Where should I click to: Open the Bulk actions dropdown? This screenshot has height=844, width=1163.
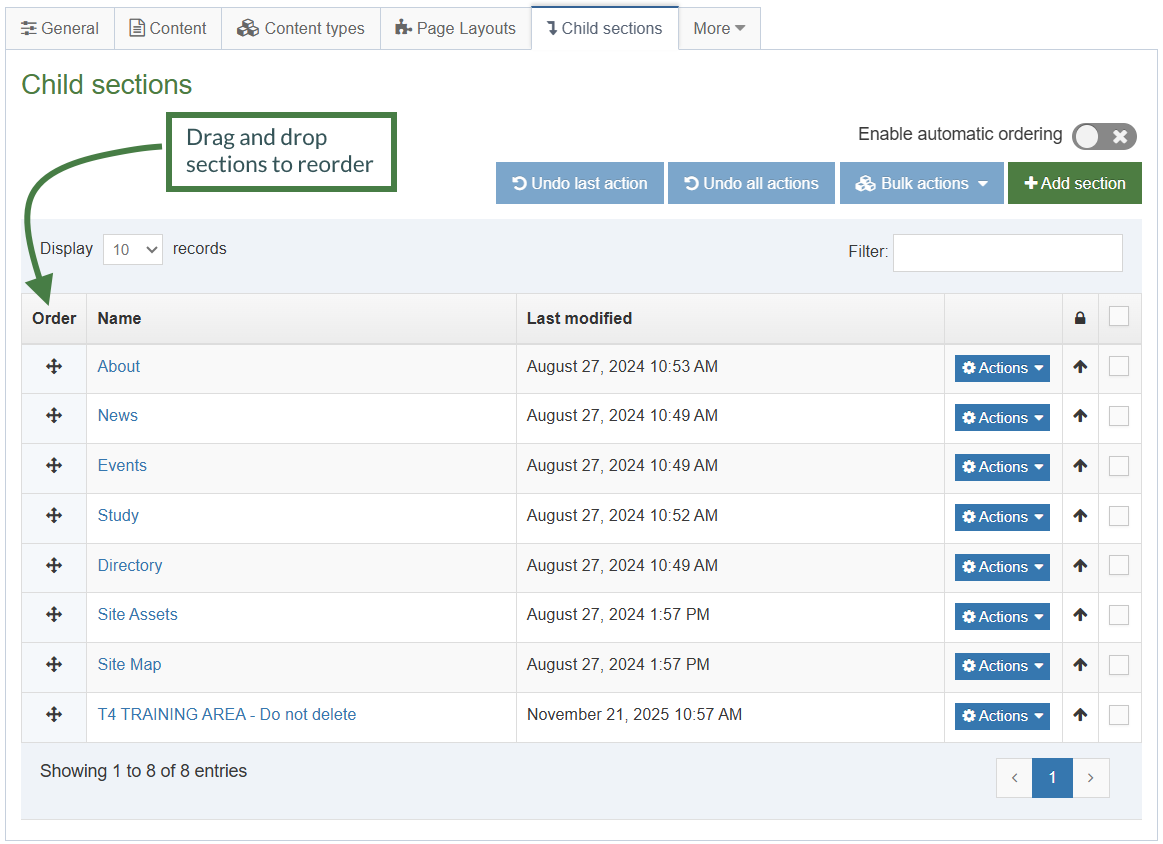click(x=921, y=183)
